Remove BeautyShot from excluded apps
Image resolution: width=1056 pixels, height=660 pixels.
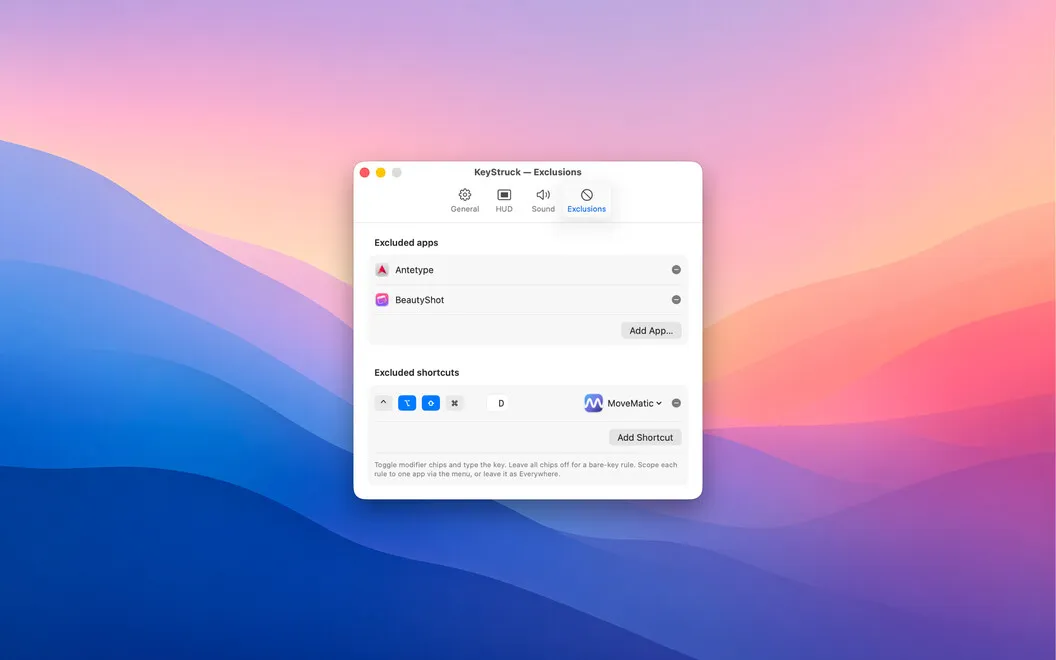(676, 300)
